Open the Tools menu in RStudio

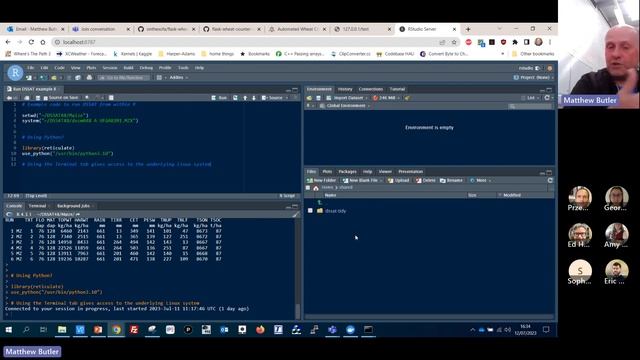183,68
